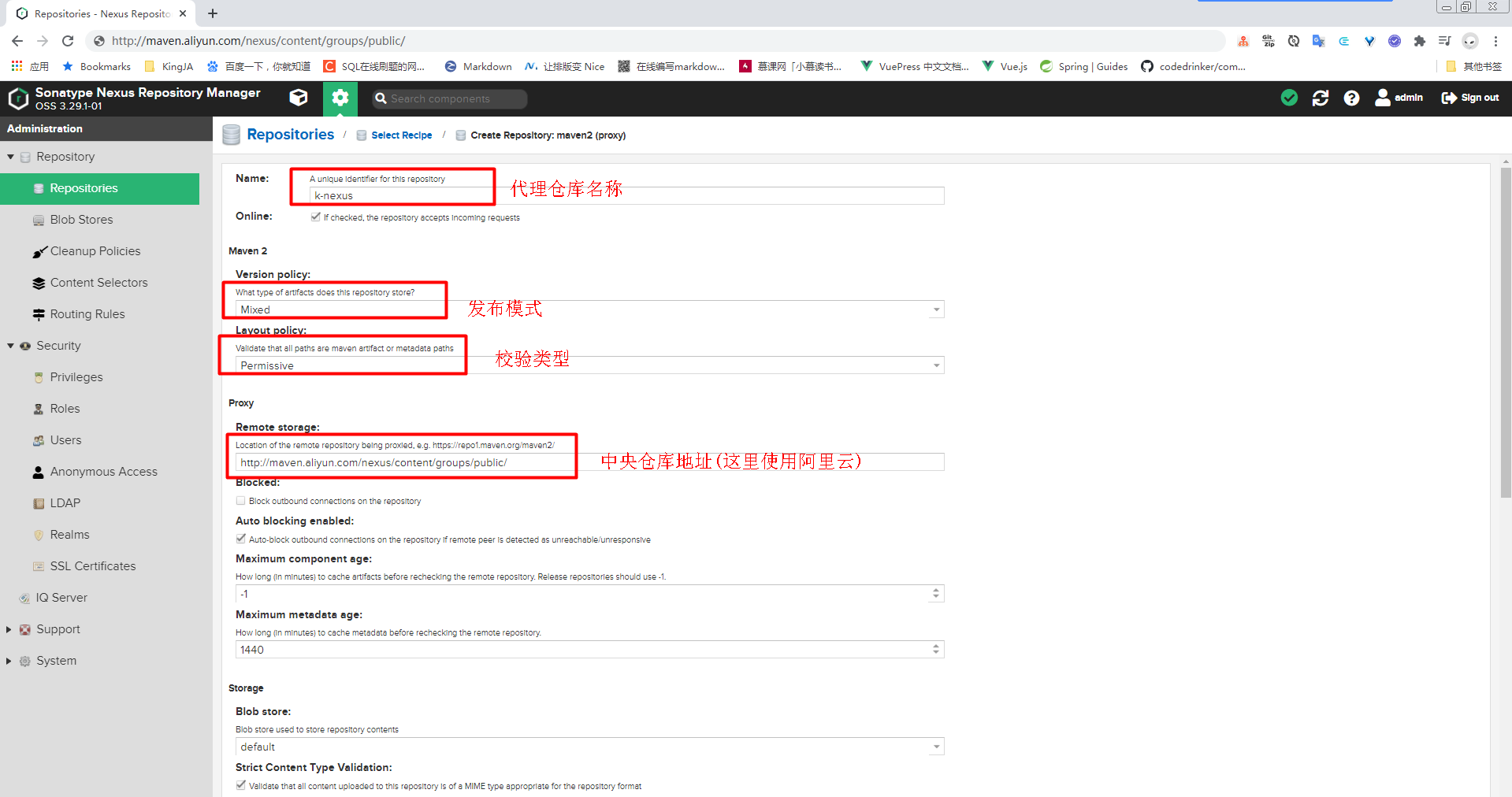Viewport: 1512px width, 797px height.
Task: Toggle Strict Content Type Validation checkbox
Action: [240, 785]
